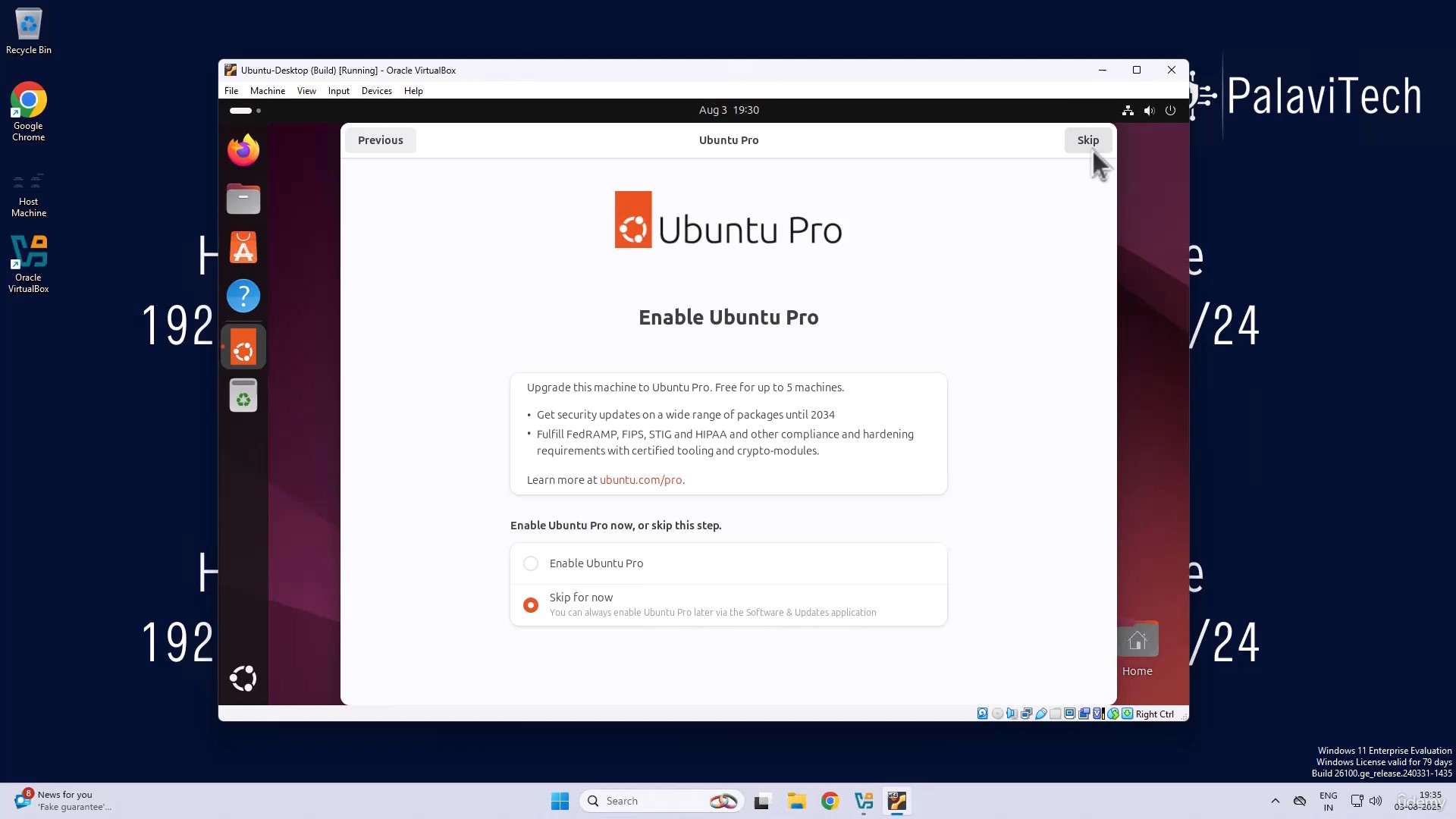Open the Devices menu in VirtualBox

[377, 91]
